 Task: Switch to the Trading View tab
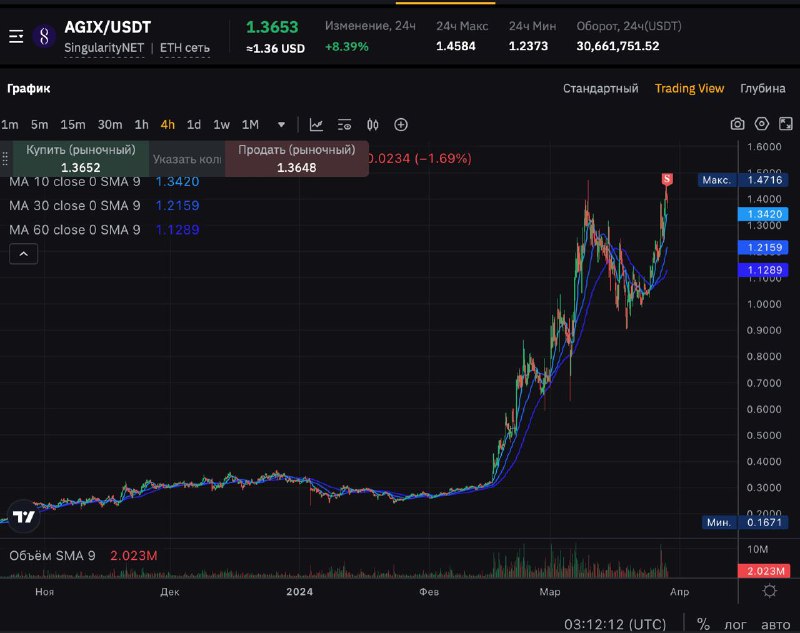(689, 88)
